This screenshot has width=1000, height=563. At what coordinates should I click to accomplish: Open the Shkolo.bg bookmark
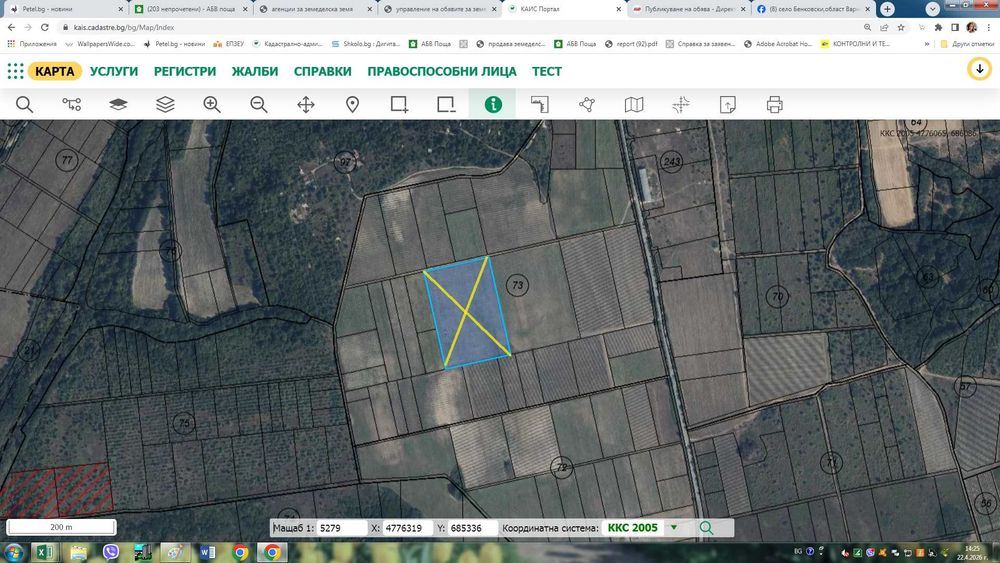(x=365, y=44)
